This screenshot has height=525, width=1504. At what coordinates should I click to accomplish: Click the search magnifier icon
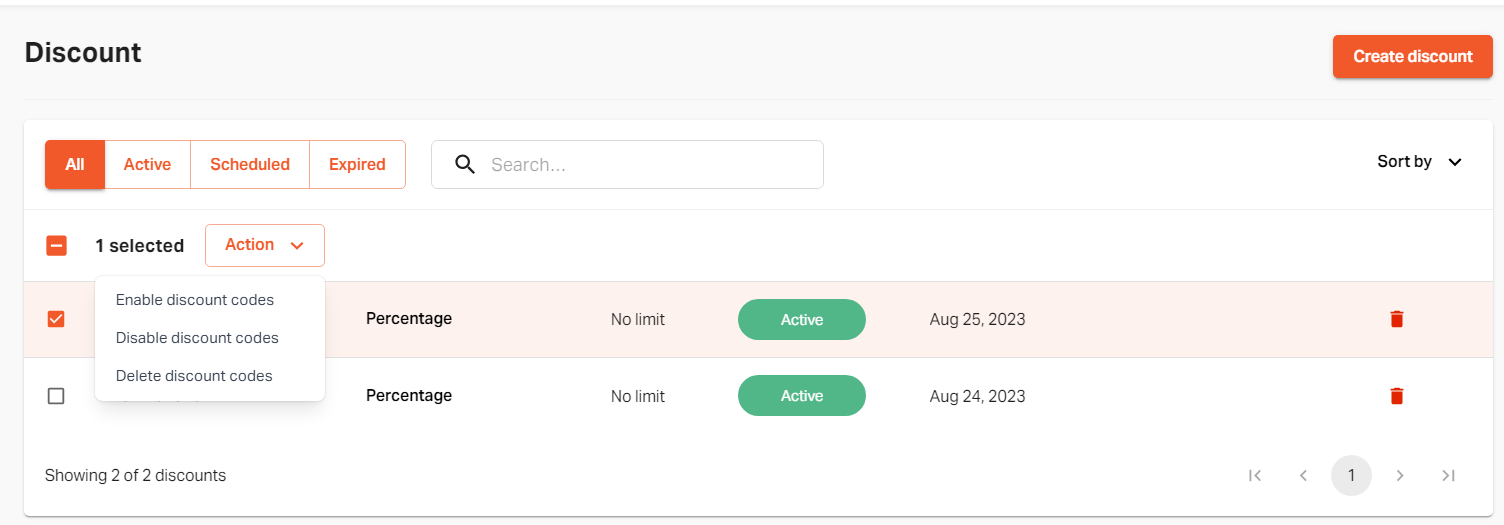tap(464, 165)
